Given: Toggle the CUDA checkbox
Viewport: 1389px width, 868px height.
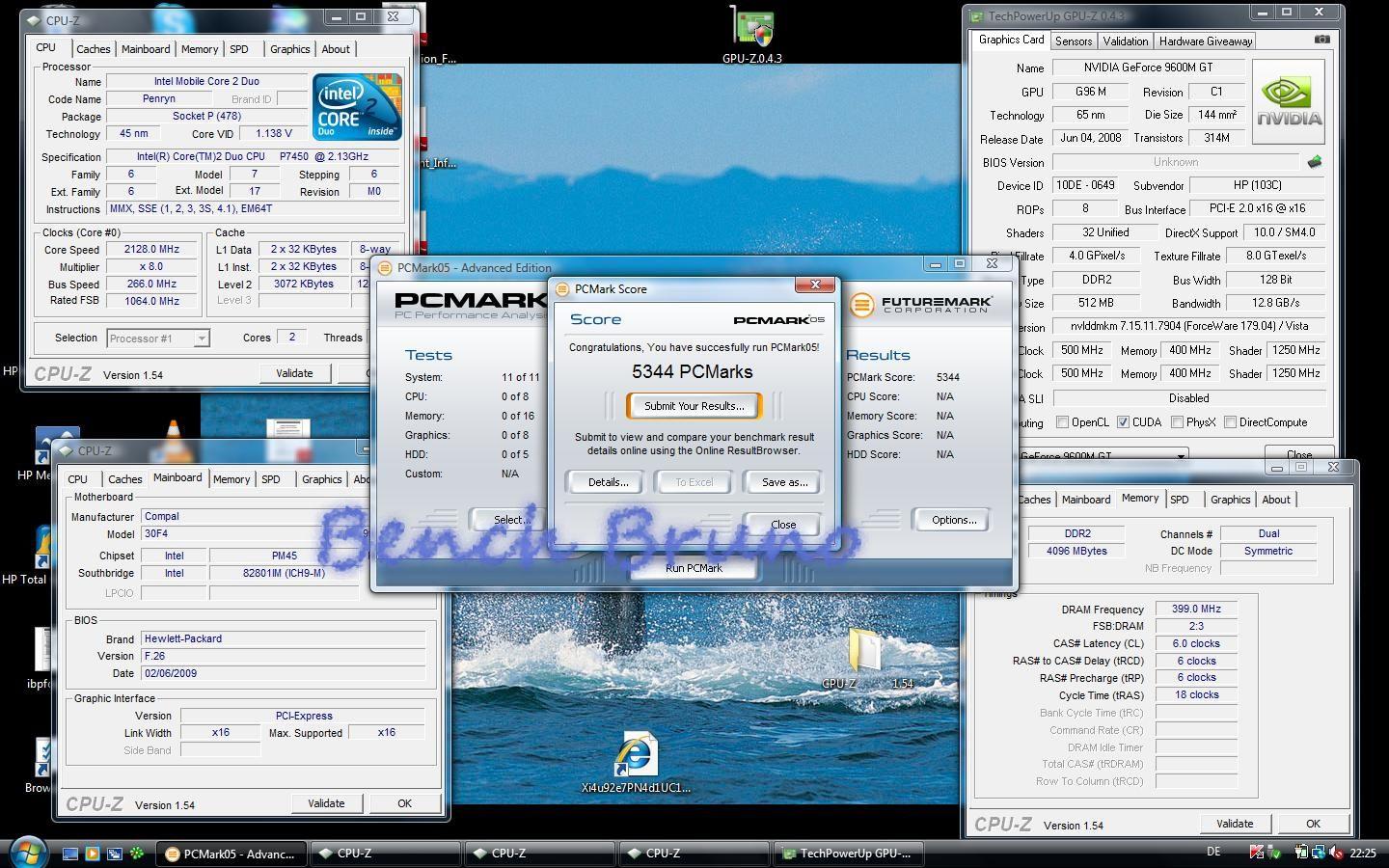Looking at the screenshot, I should pos(1123,422).
